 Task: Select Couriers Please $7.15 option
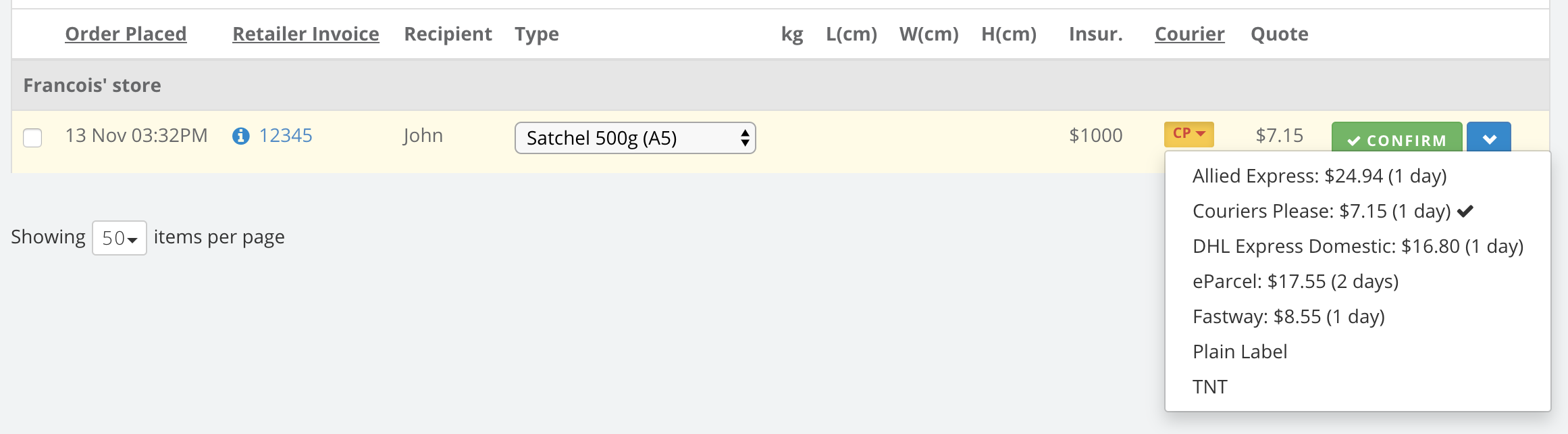[1322, 211]
